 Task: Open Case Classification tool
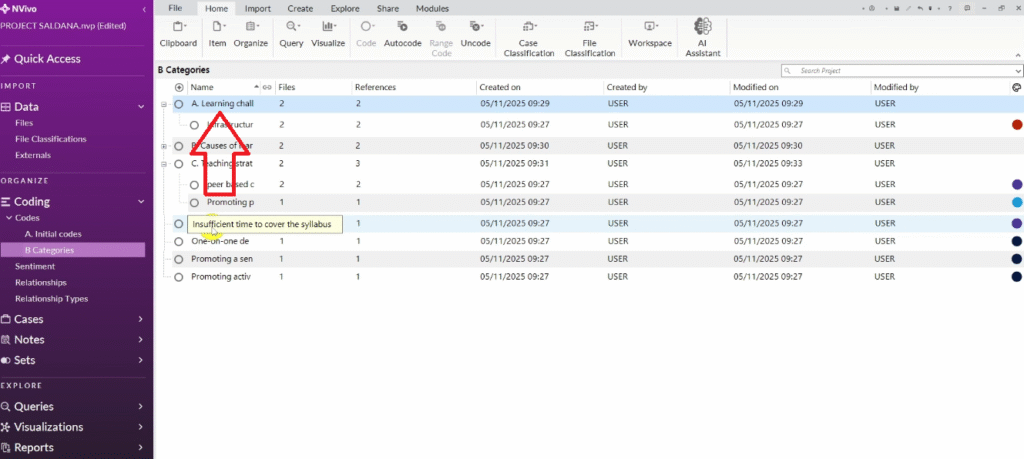529,37
